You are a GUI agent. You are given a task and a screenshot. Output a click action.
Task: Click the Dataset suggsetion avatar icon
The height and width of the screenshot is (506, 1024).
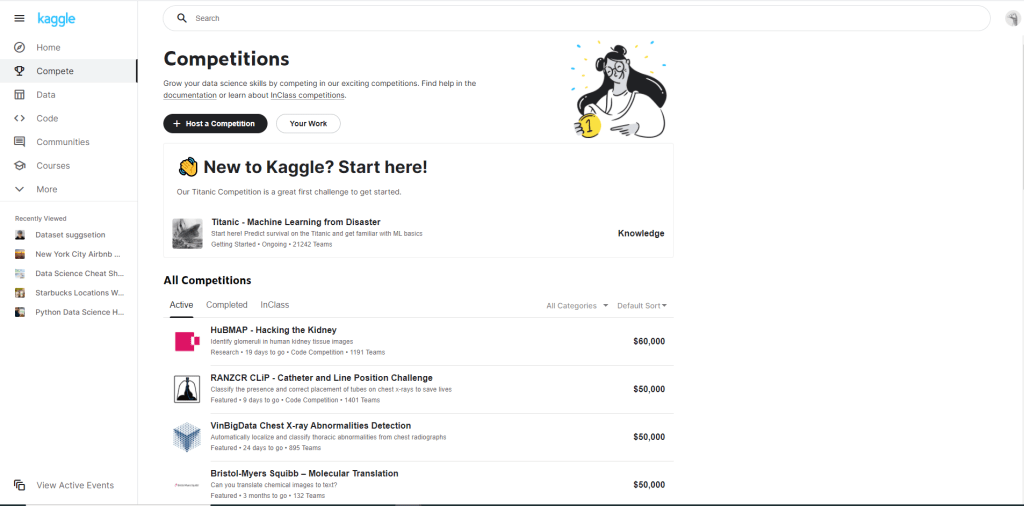[x=20, y=235]
